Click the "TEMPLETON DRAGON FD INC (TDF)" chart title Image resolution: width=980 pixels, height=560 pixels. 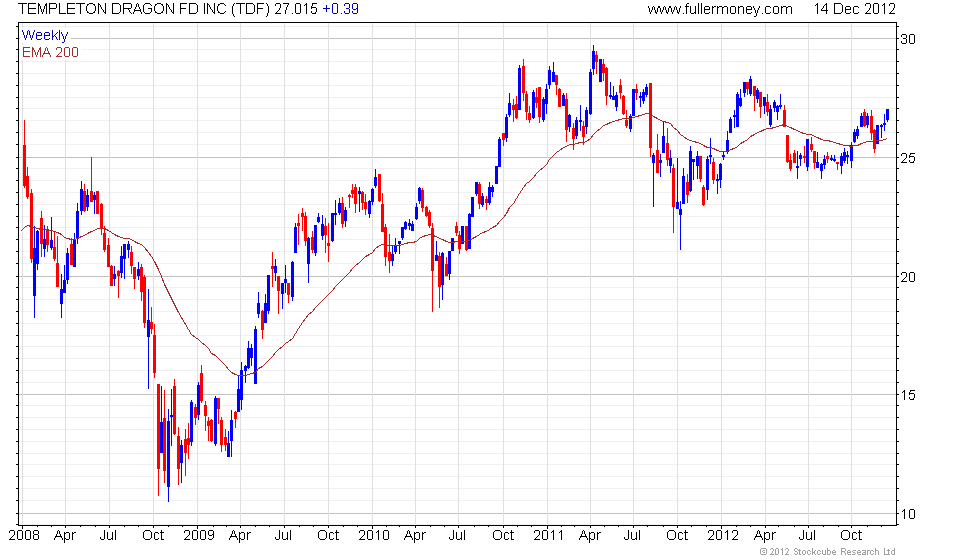click(x=144, y=9)
